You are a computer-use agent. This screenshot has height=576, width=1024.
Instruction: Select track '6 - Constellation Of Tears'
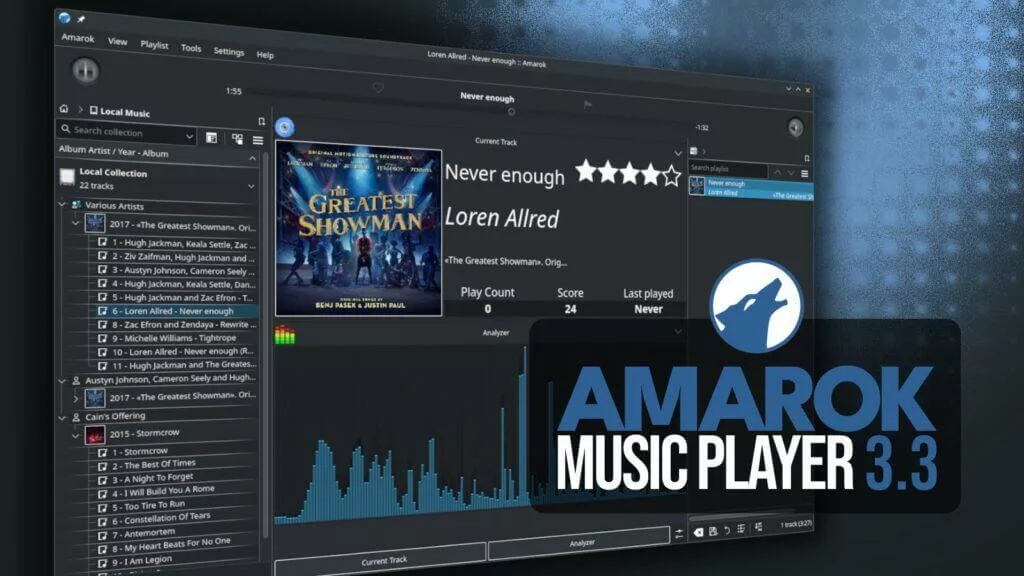click(x=161, y=519)
